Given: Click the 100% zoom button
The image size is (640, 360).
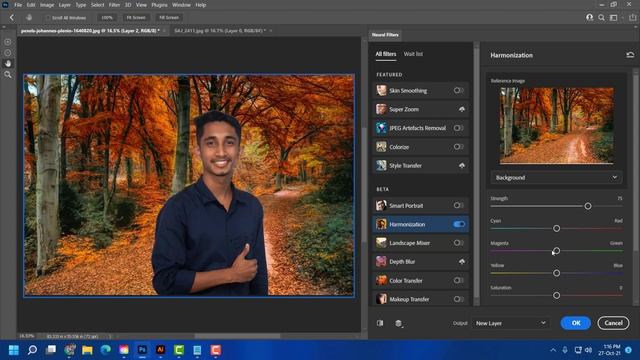Looking at the screenshot, I should click(107, 18).
